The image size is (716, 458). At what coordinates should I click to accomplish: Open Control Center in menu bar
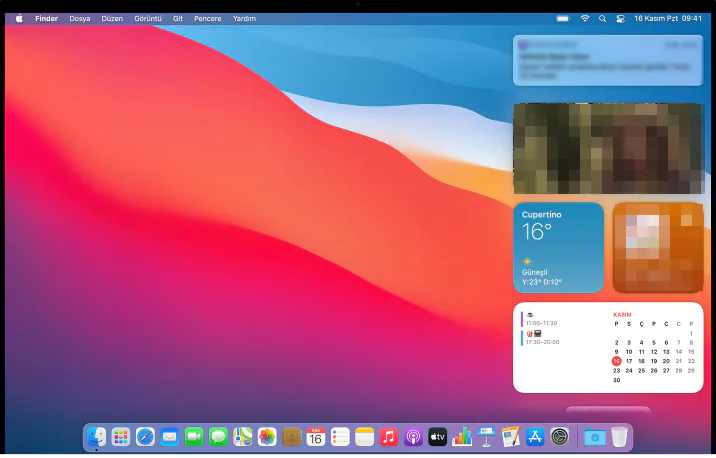(x=620, y=18)
